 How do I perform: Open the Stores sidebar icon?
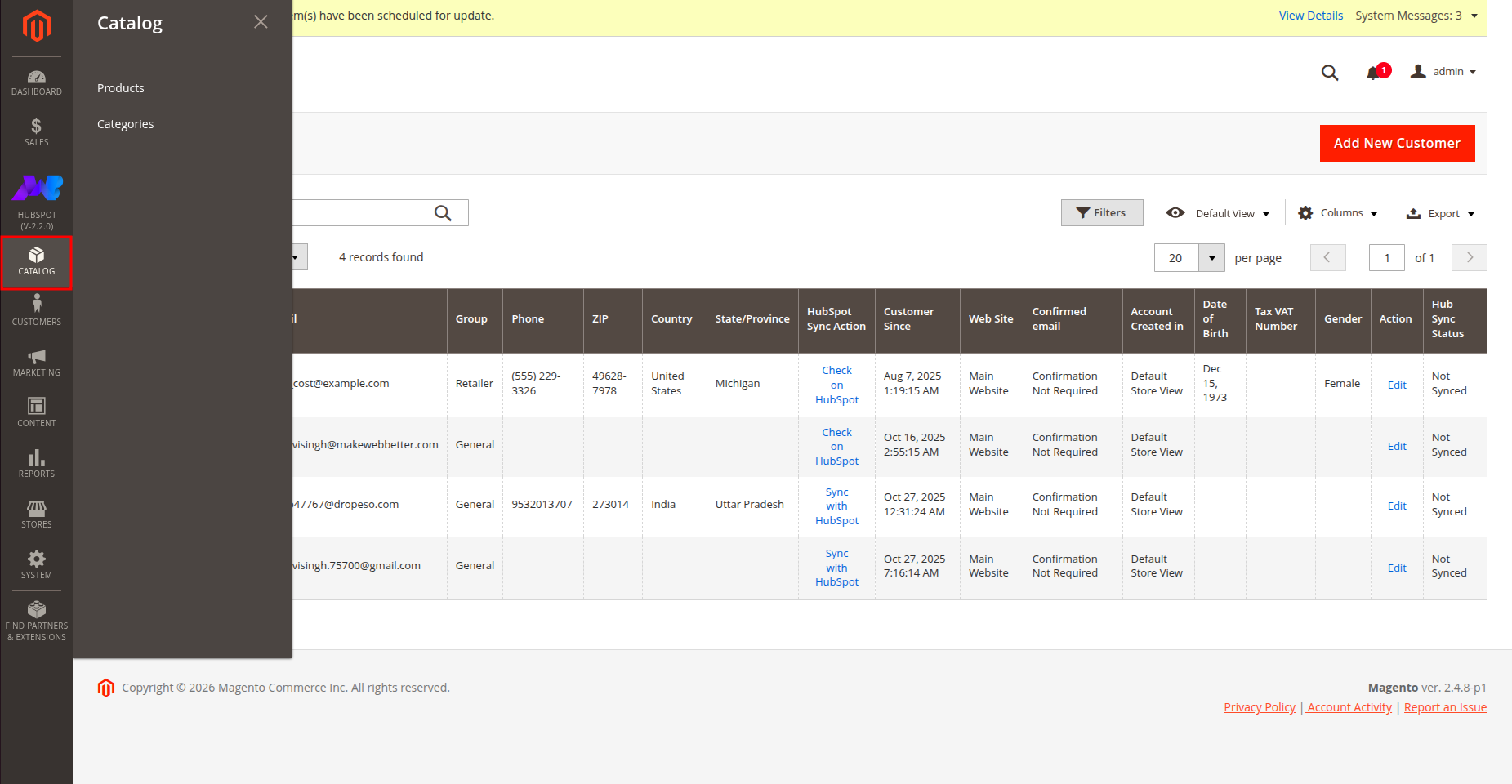pos(36,514)
